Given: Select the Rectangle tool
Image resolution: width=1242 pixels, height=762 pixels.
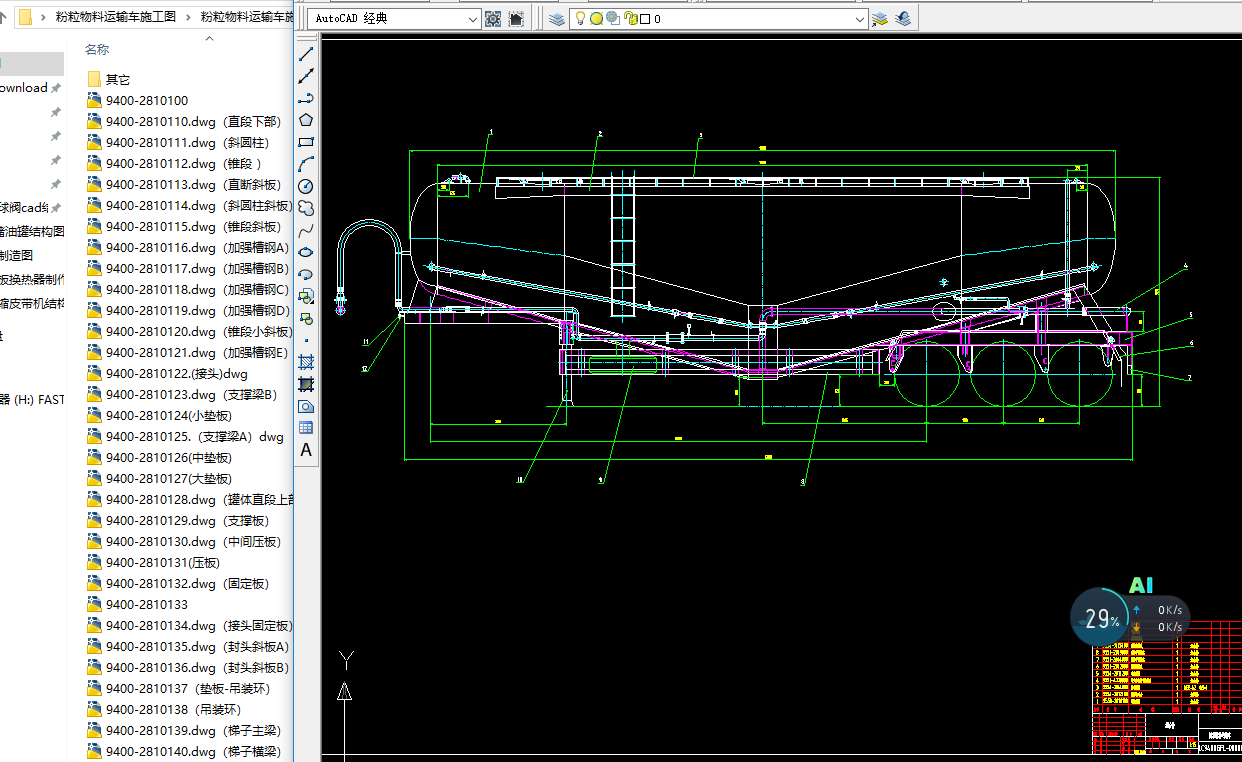Looking at the screenshot, I should (x=306, y=142).
